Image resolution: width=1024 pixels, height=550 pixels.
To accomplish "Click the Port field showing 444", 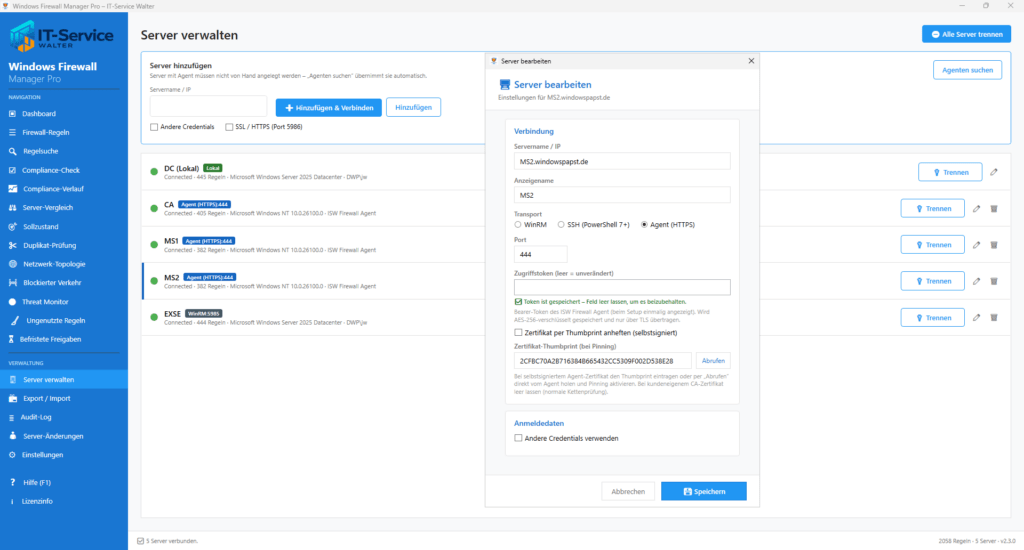I will pos(541,254).
